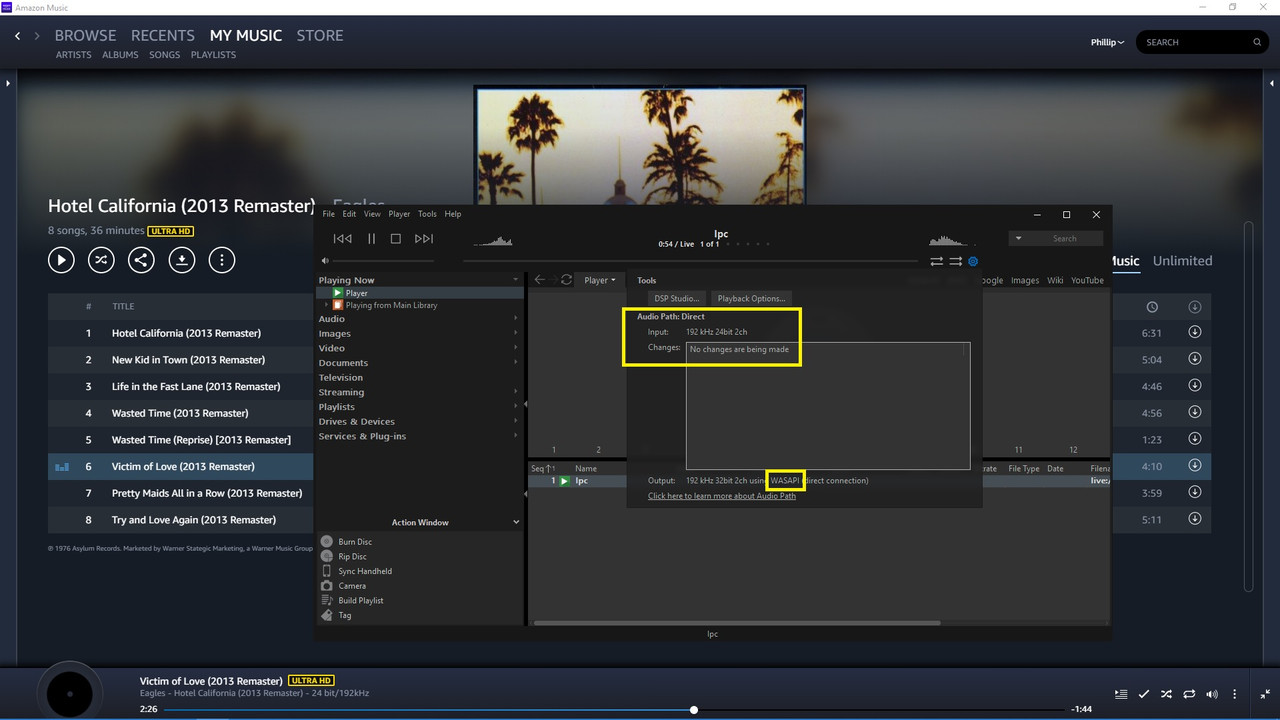The height and width of the screenshot is (720, 1280).
Task: Play the Hotel California album in Amazon Music
Action: (61, 261)
